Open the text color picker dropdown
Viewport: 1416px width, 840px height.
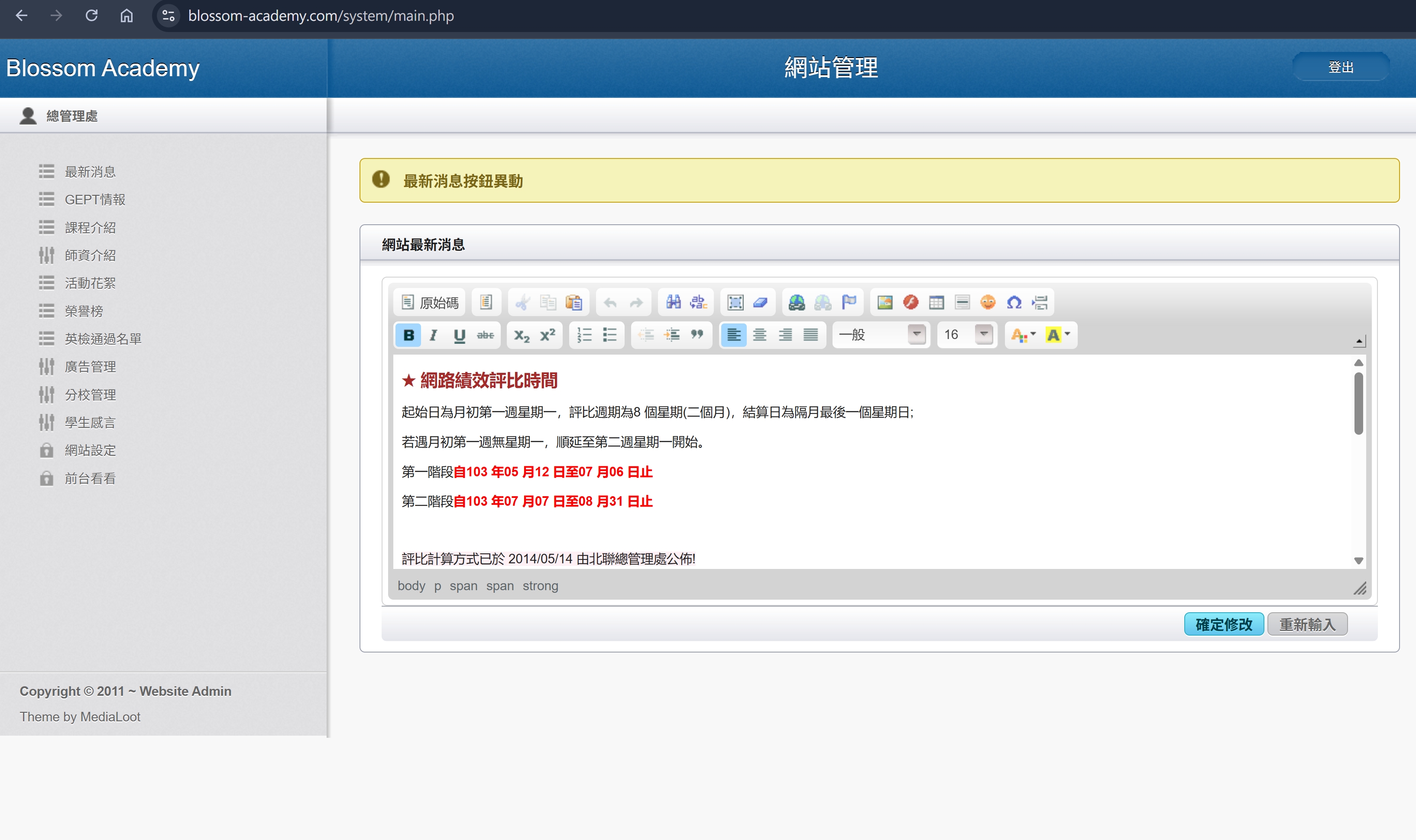point(1023,335)
